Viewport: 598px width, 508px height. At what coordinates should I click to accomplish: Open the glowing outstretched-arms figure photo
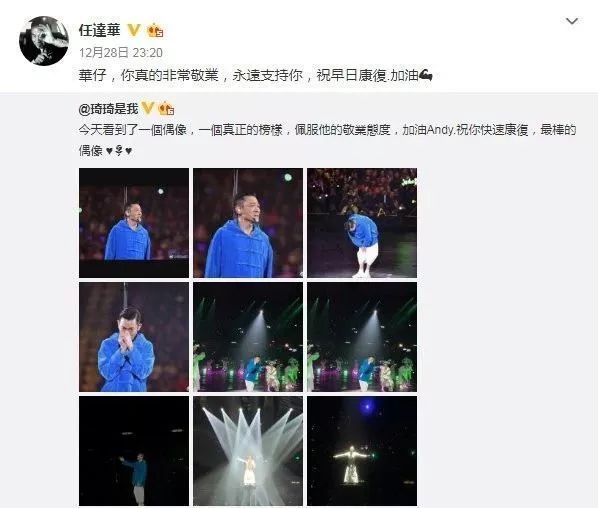pos(362,451)
